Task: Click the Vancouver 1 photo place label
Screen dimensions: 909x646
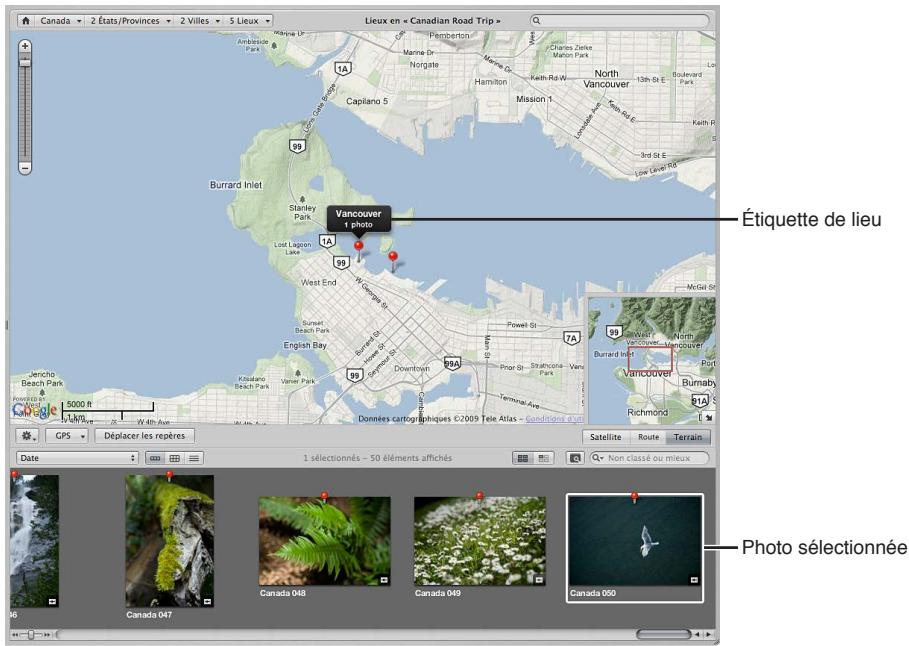Action: (x=358, y=219)
